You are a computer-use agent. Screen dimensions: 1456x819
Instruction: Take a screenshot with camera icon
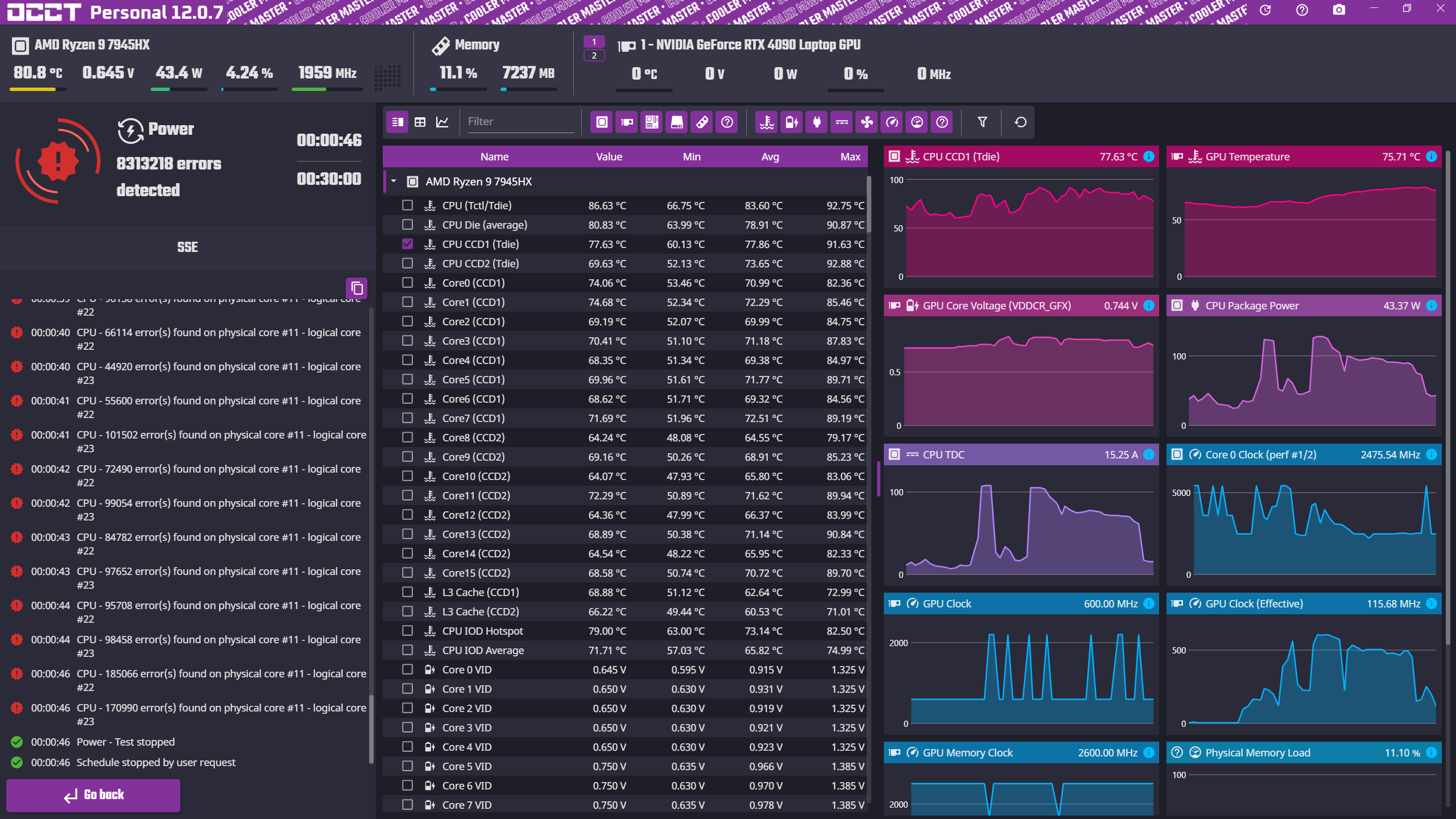(x=1339, y=10)
